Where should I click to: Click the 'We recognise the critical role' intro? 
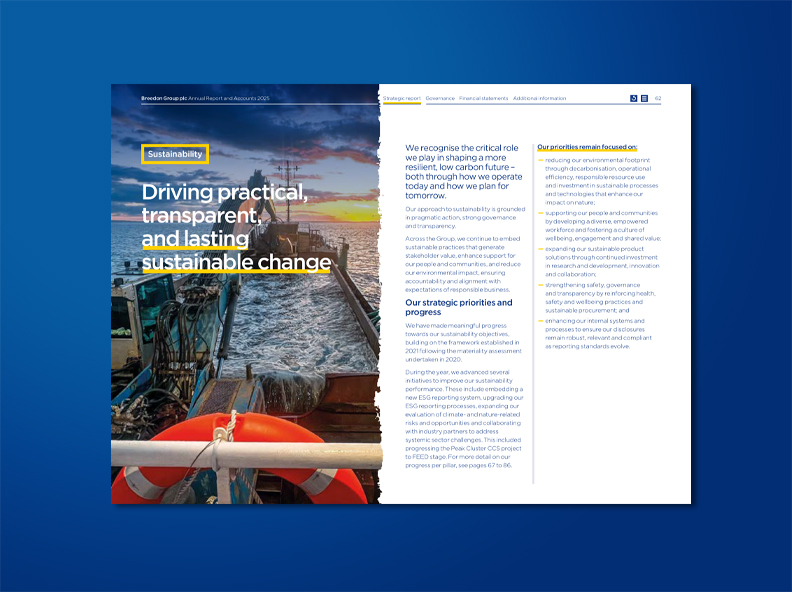tap(457, 171)
